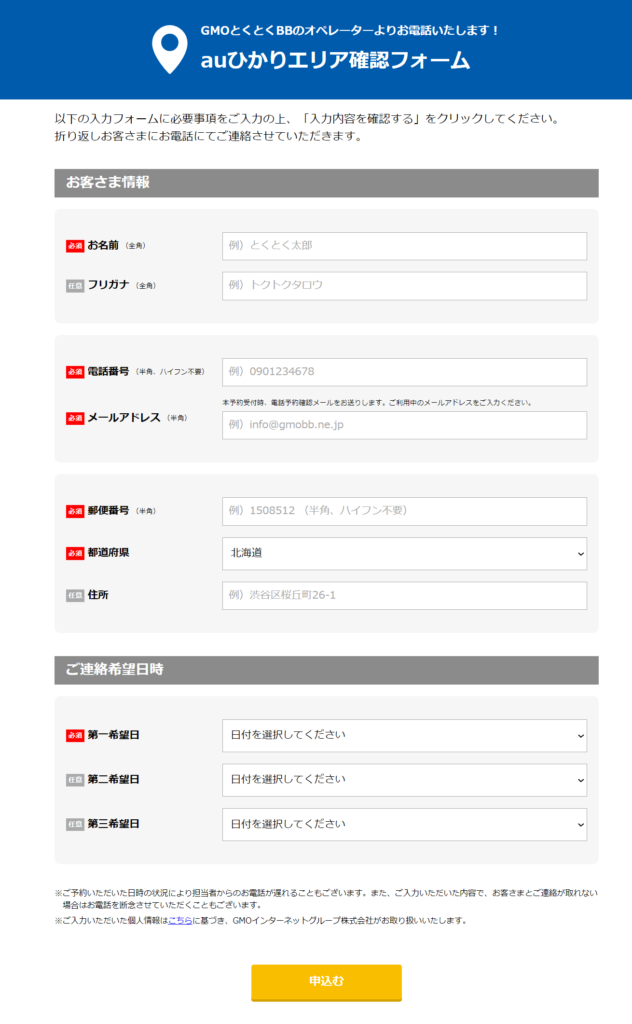Click the お名前 name input field
632x1024 pixels.
click(x=404, y=246)
